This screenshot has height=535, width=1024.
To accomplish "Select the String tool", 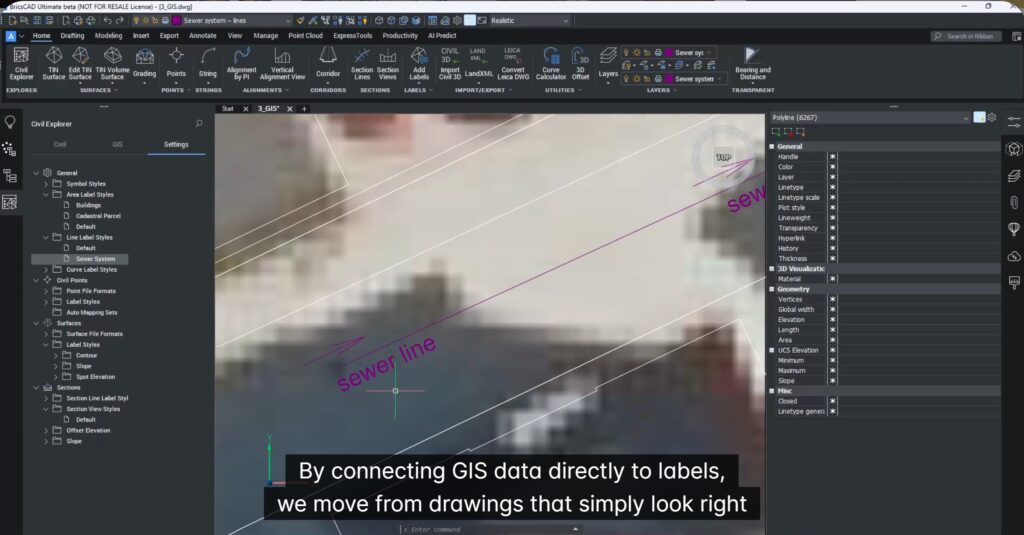I will [208, 63].
